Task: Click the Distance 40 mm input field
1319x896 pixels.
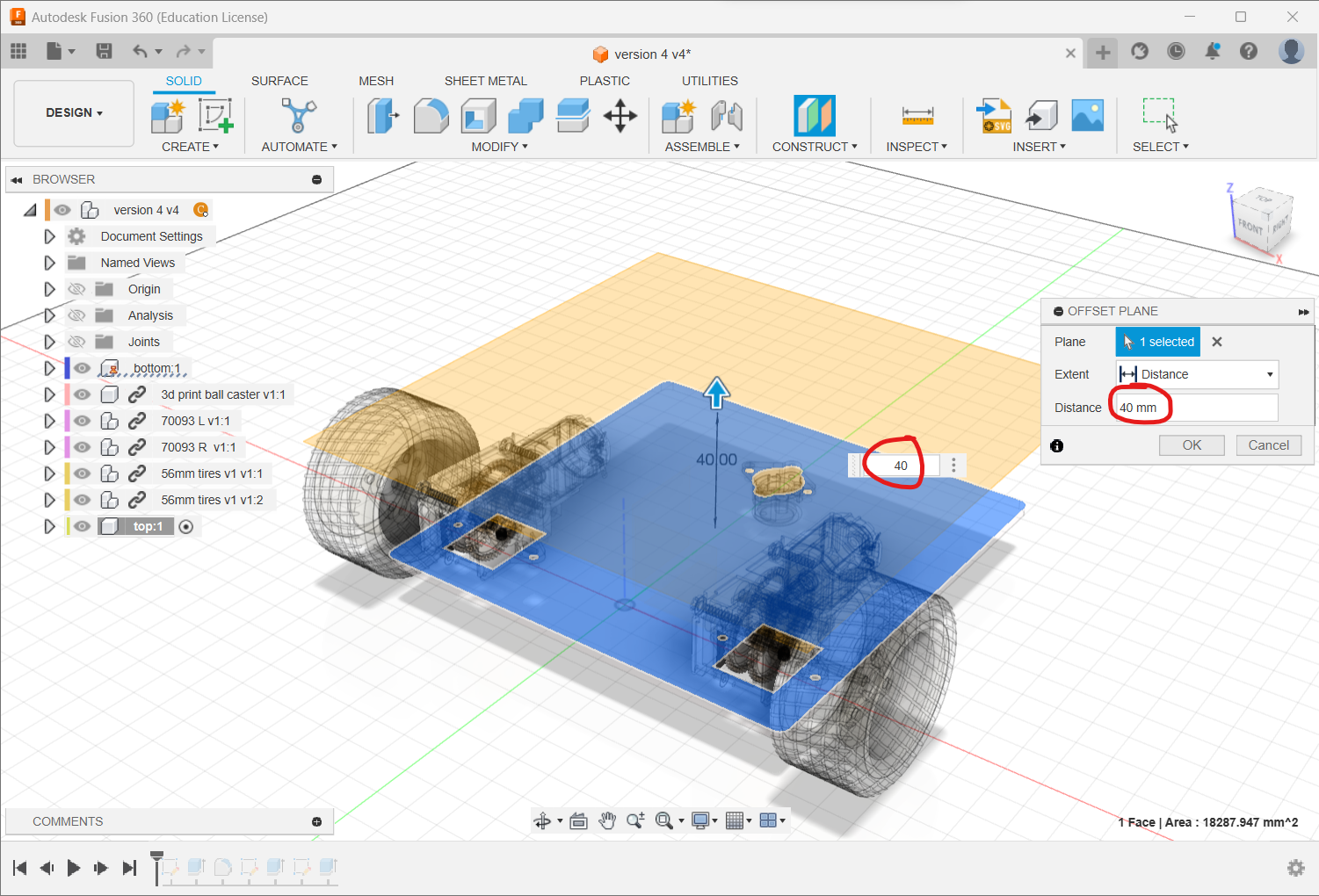Action: coord(1195,408)
